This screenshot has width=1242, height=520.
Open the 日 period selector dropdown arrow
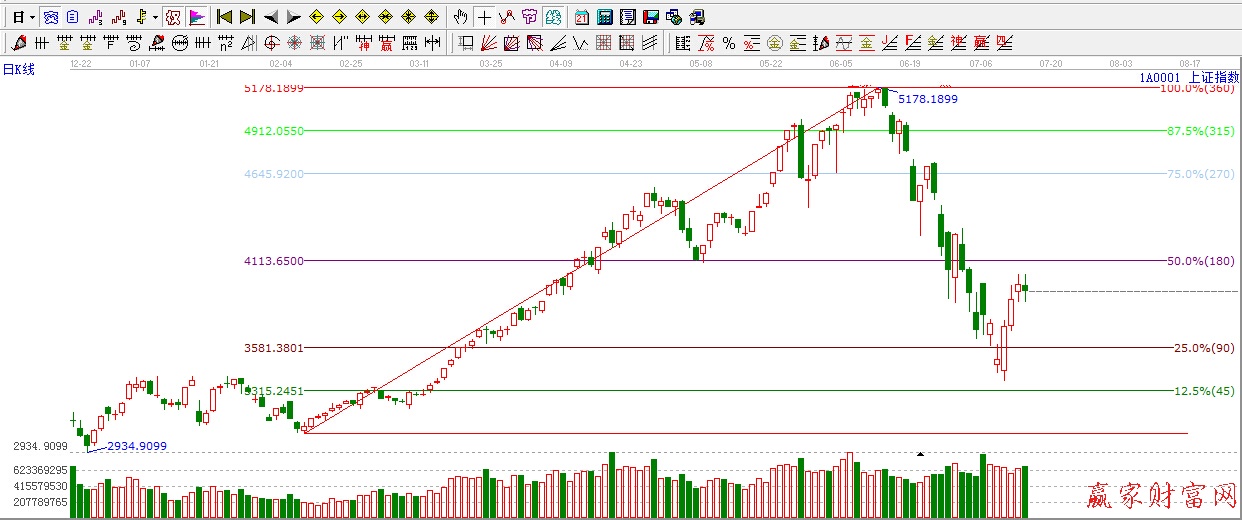click(32, 17)
